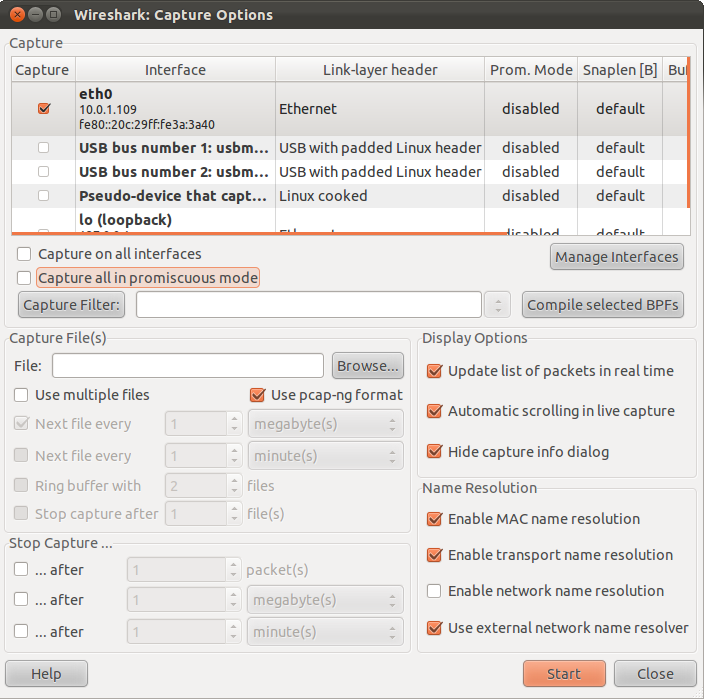Enable Capture all in promiscuous mode
705x700 pixels.
[24, 278]
